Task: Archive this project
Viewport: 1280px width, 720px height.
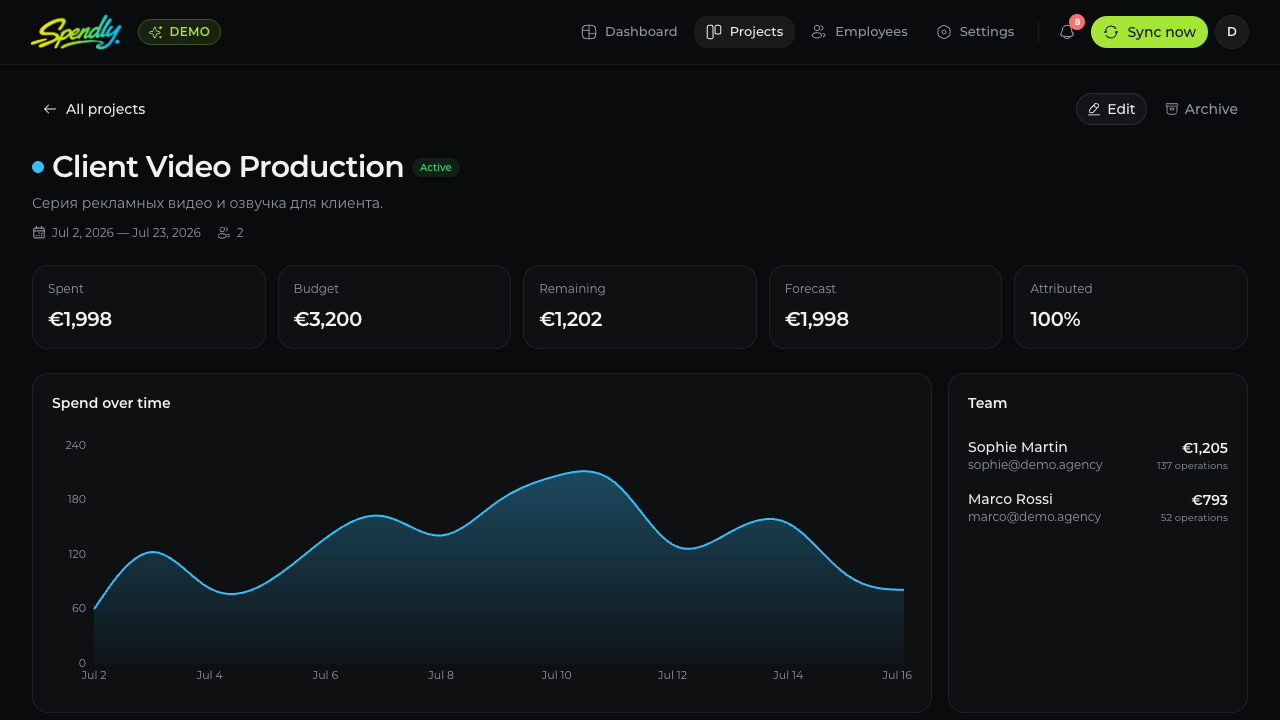Action: pyautogui.click(x=1201, y=109)
